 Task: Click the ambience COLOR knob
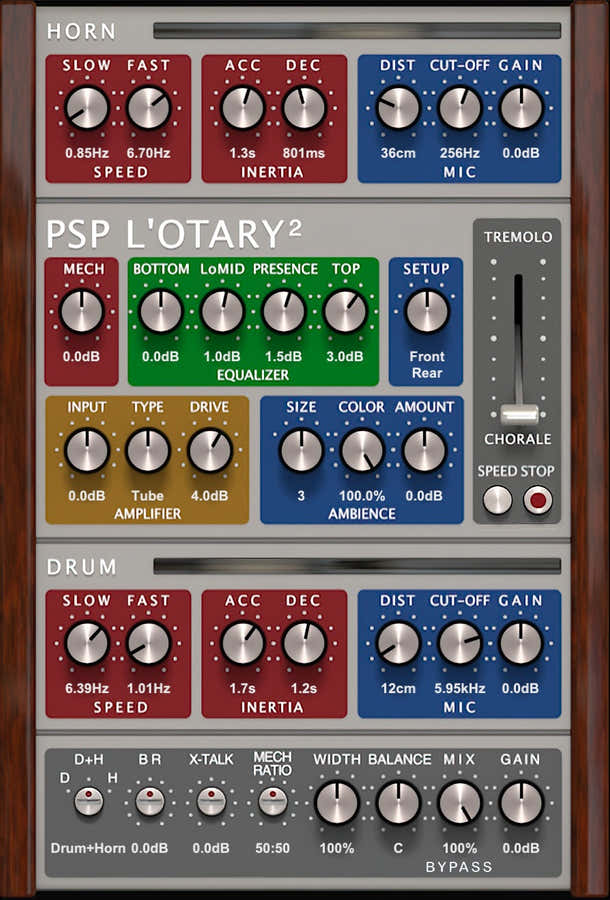tap(362, 450)
